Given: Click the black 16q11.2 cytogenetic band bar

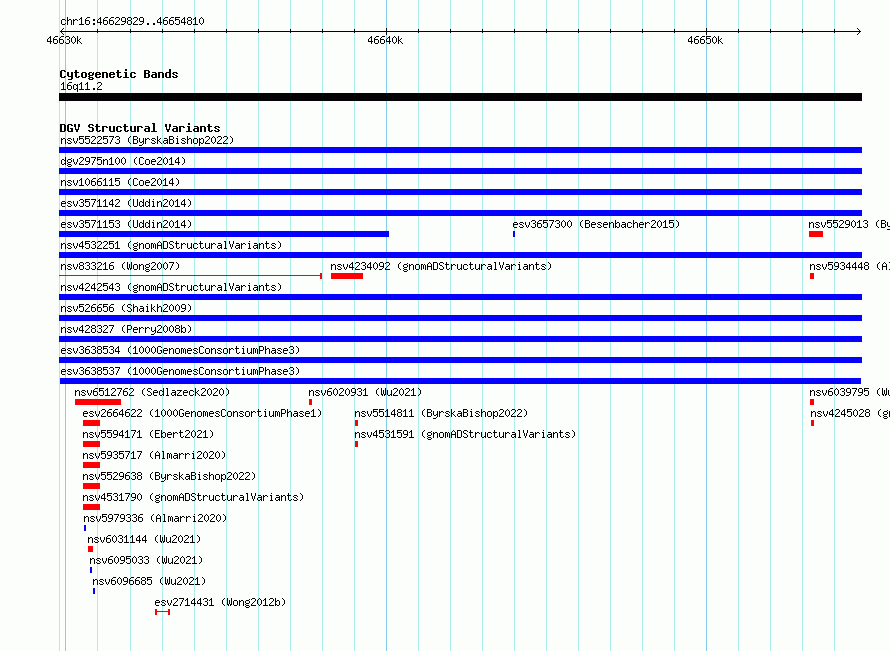Looking at the screenshot, I should tap(460, 97).
